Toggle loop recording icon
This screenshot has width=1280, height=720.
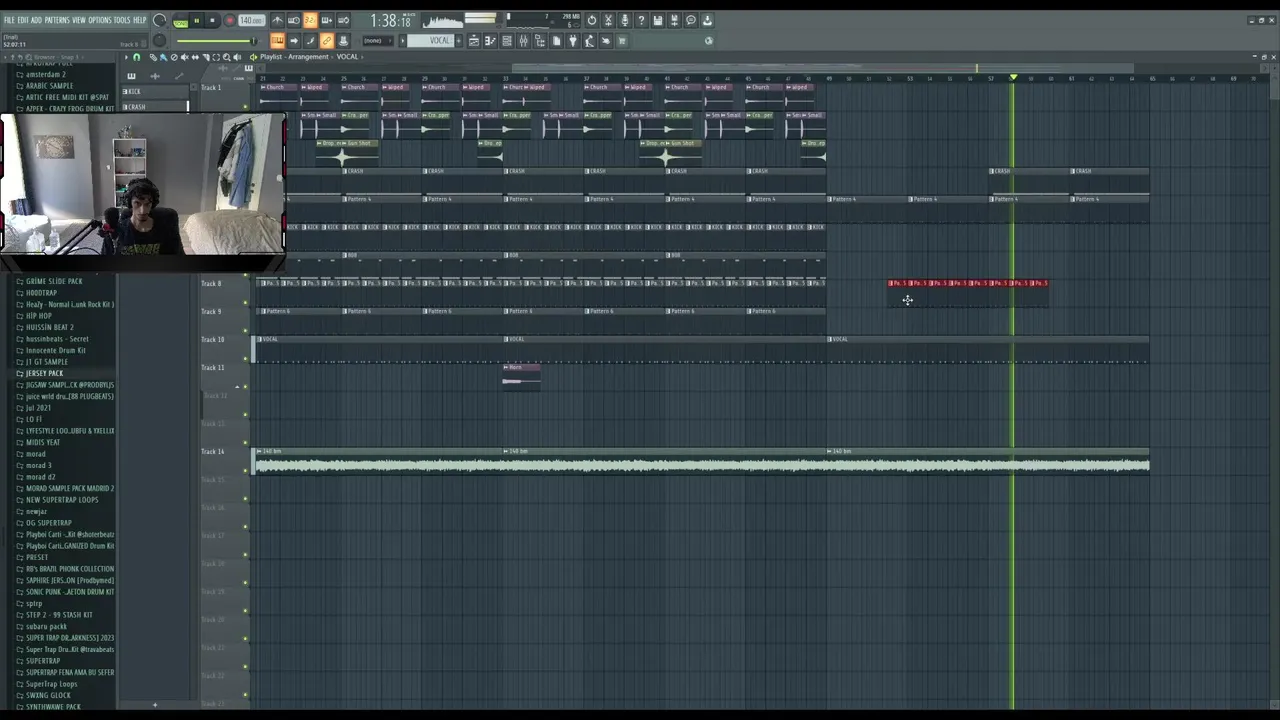343,21
